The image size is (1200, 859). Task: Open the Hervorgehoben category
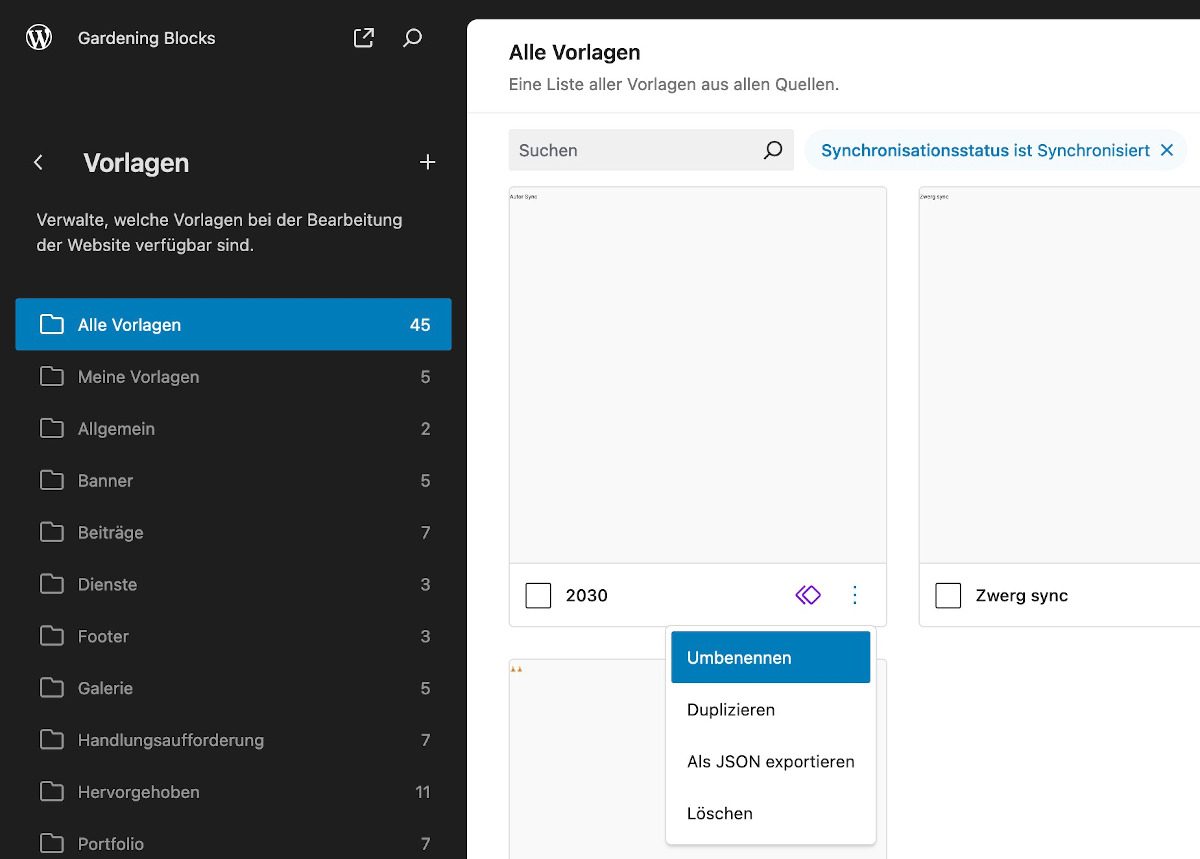[x=234, y=792]
